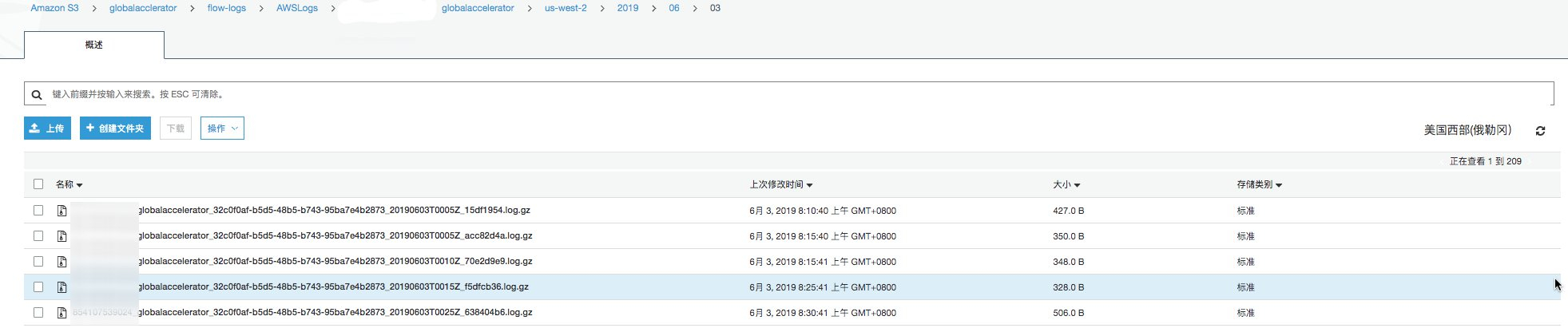
Task: Open the AWSLogs breadcrumb folder
Action: pyautogui.click(x=297, y=8)
